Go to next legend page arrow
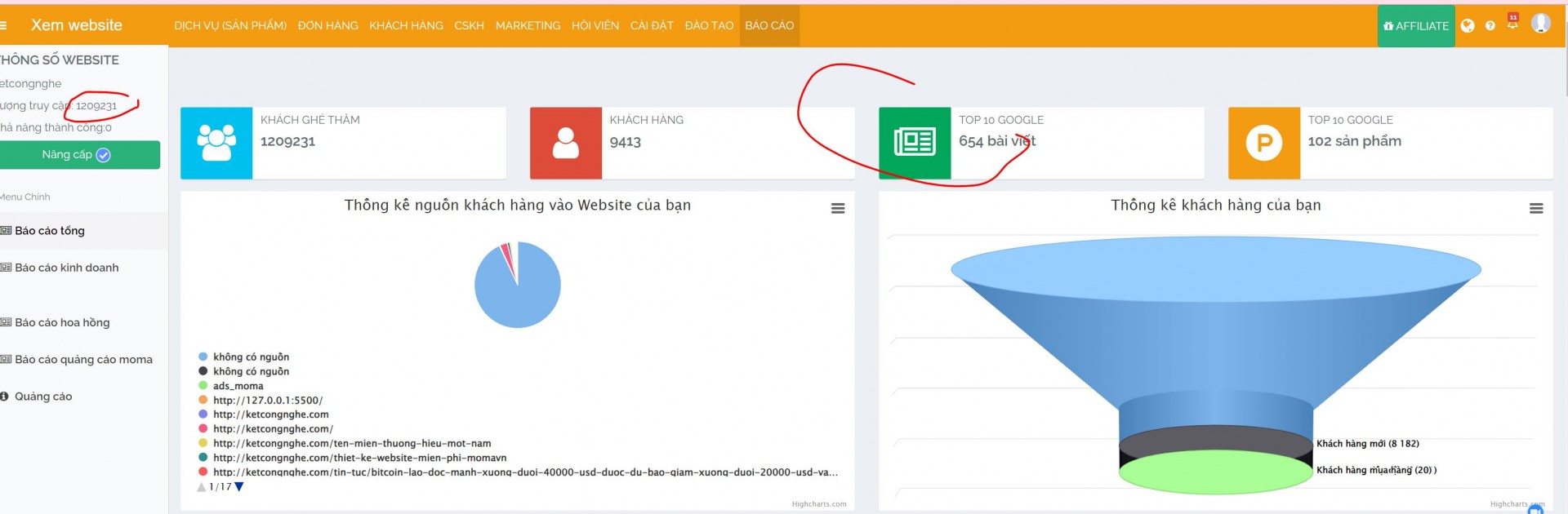Image resolution: width=1568 pixels, height=514 pixels. pyautogui.click(x=239, y=487)
